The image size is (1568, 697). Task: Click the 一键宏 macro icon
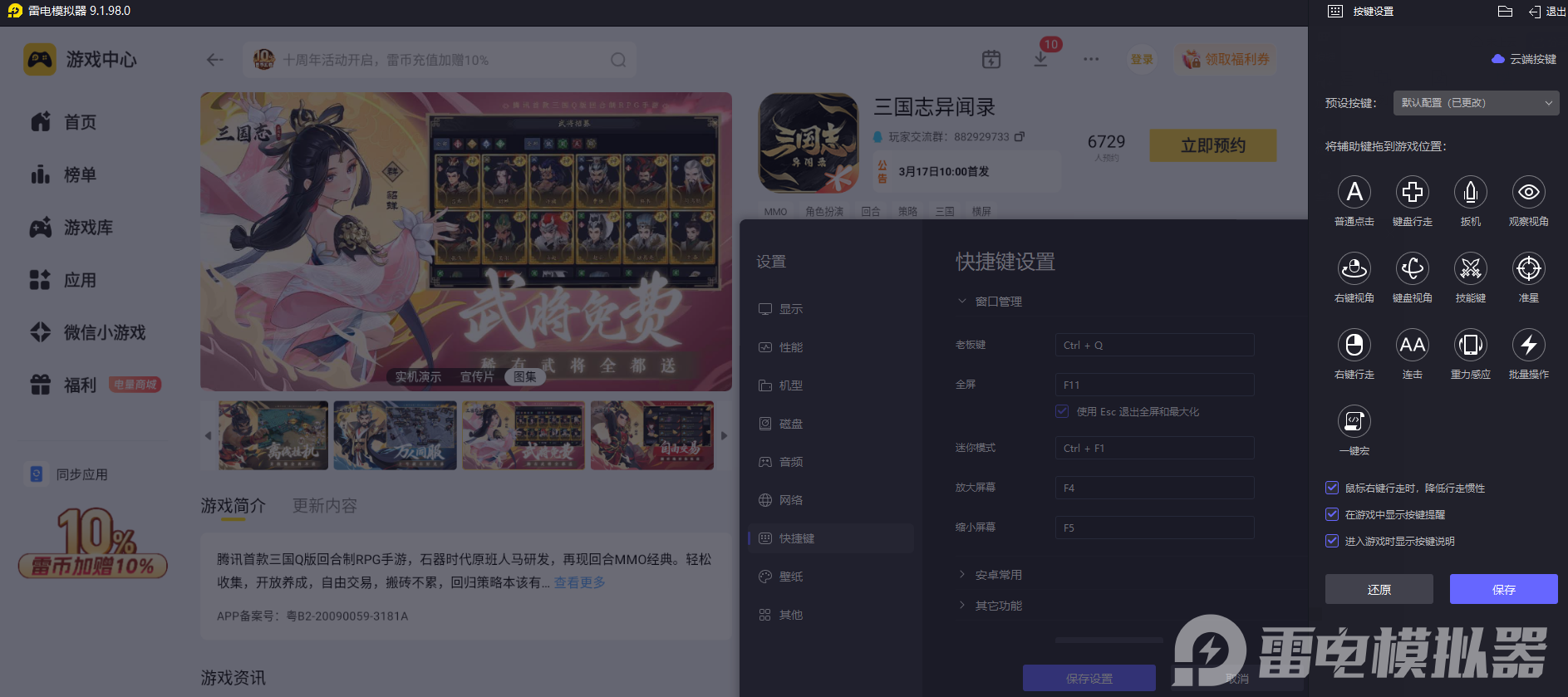(x=1354, y=421)
